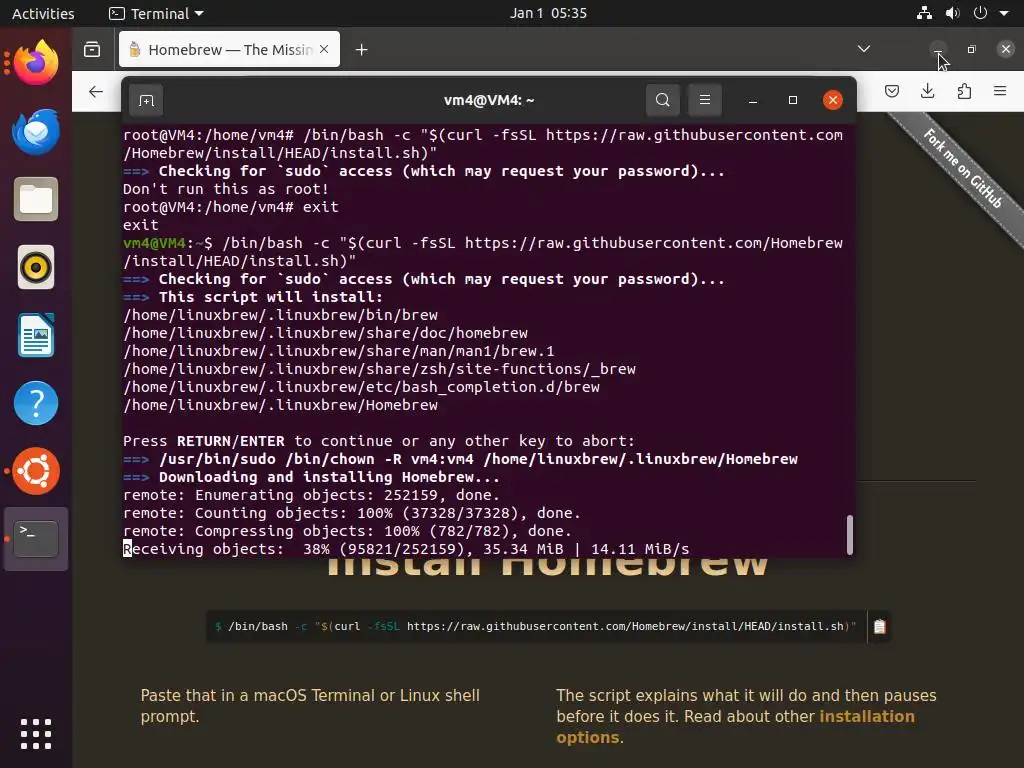The image size is (1024, 768).
Task: Close the Firefox window
Action: (x=1006, y=49)
